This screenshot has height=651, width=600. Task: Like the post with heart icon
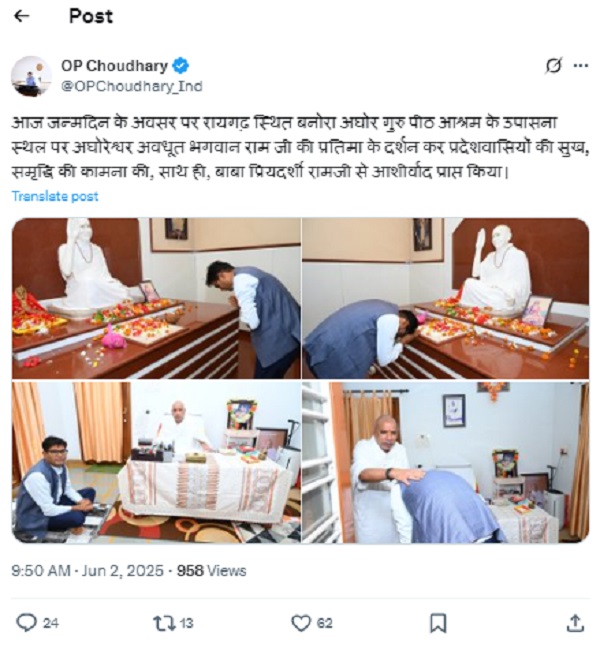pos(301,623)
